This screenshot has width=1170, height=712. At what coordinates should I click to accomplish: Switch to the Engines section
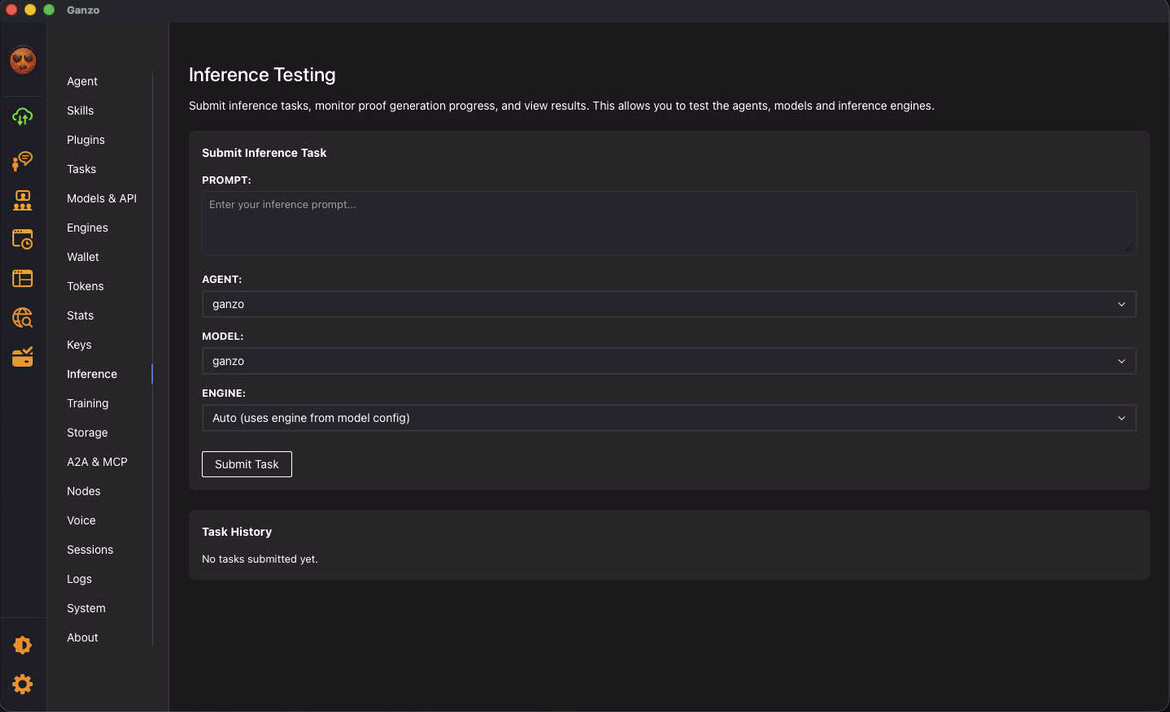point(87,228)
